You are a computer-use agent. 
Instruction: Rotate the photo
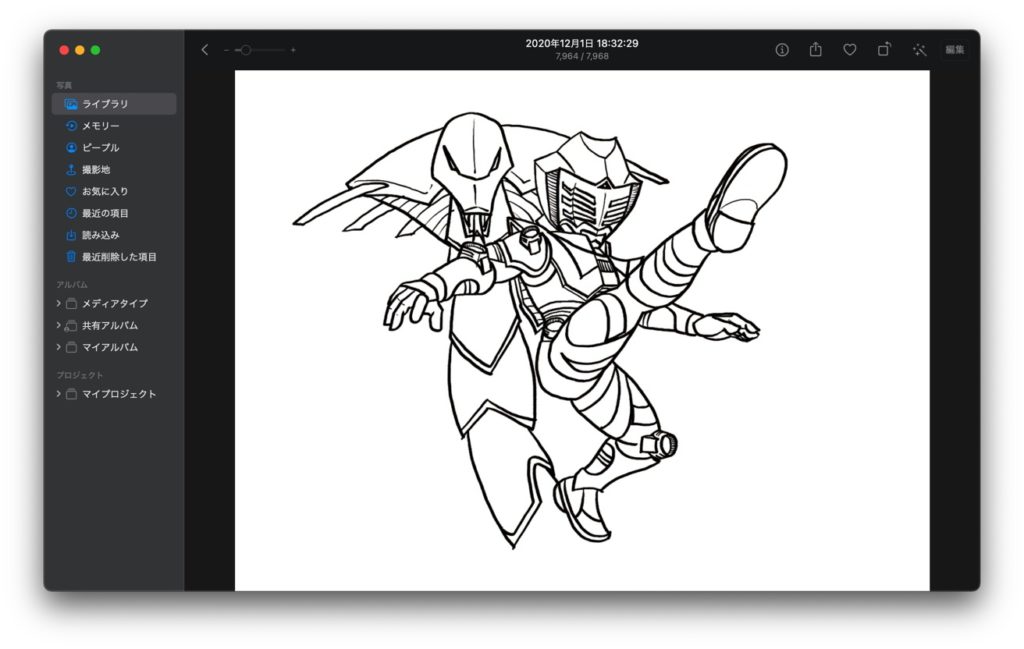click(884, 49)
